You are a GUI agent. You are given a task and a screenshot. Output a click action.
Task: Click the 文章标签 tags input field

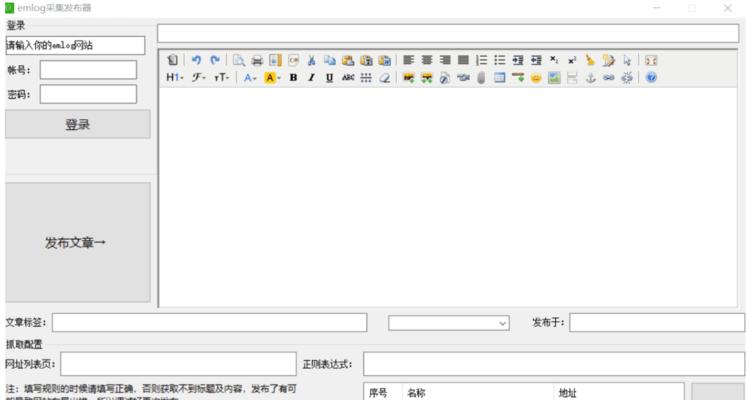pyautogui.click(x=209, y=323)
